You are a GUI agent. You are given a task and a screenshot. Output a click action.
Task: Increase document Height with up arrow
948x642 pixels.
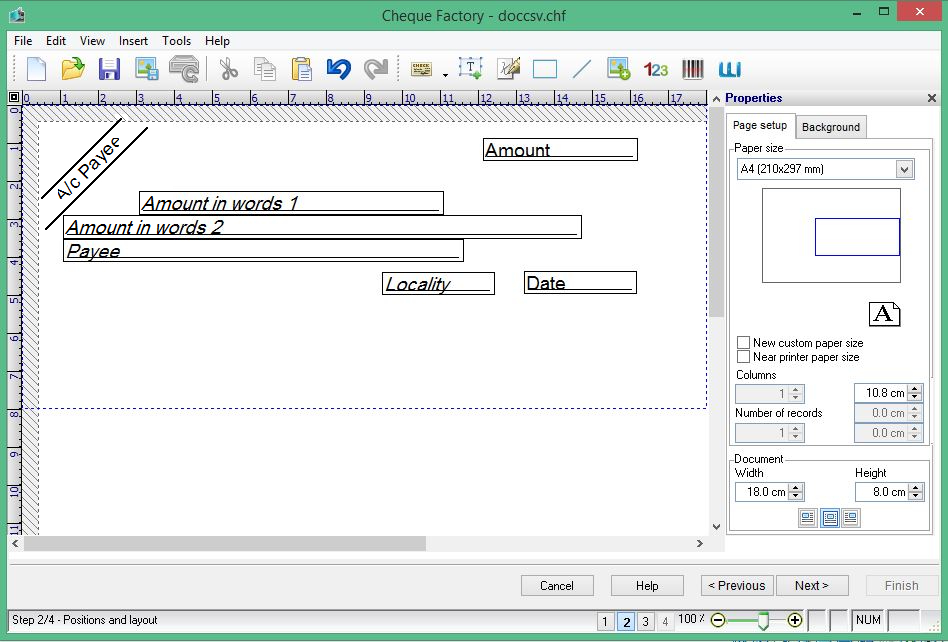coord(916,488)
